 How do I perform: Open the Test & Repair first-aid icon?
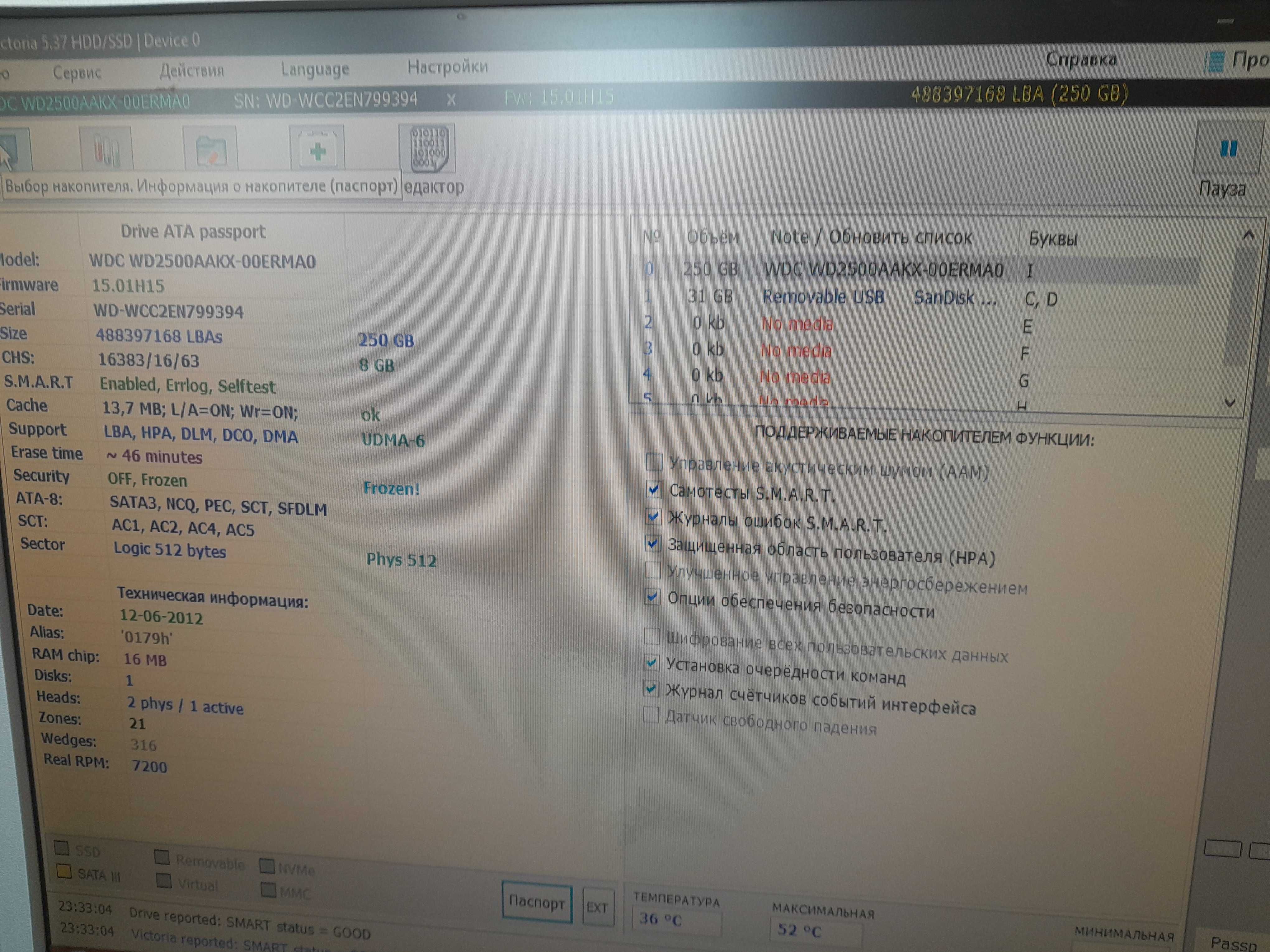[317, 149]
